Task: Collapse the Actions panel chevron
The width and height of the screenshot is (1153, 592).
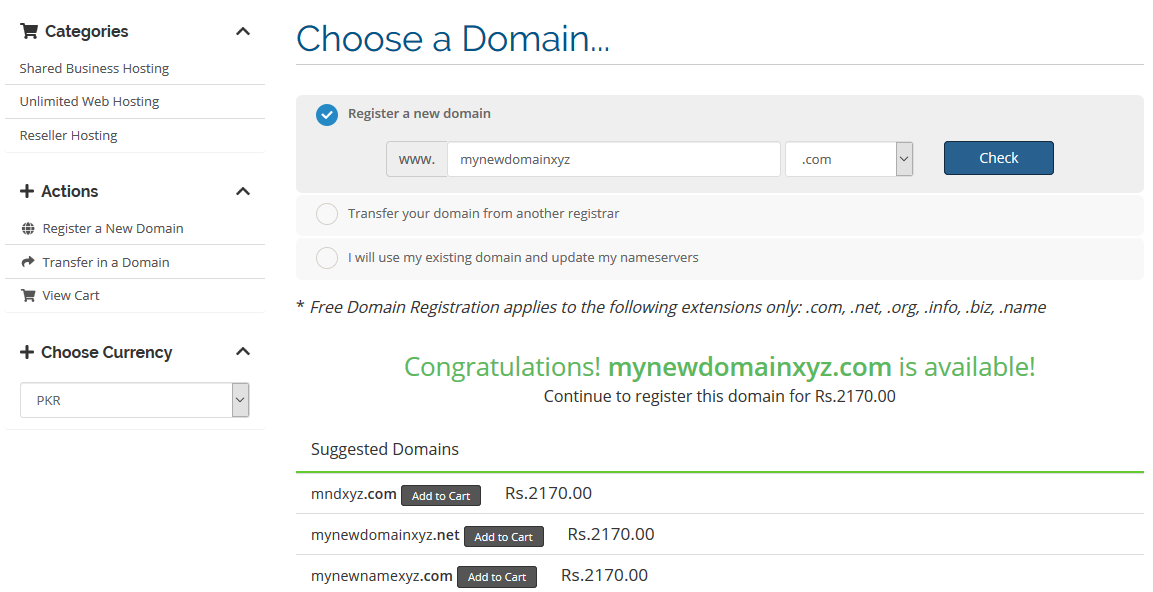Action: pyautogui.click(x=243, y=191)
